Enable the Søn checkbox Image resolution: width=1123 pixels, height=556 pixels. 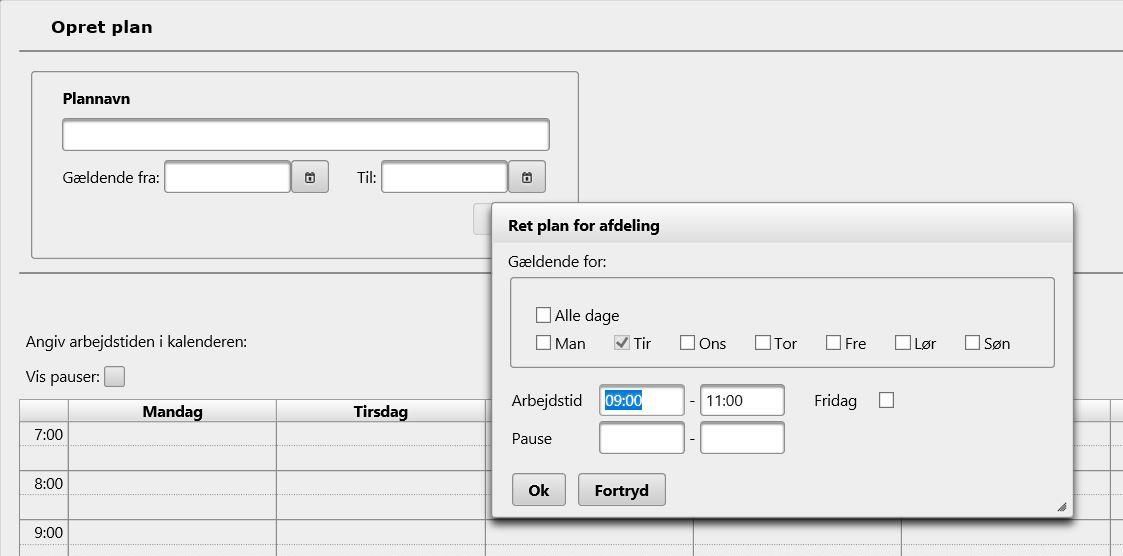pos(972,342)
